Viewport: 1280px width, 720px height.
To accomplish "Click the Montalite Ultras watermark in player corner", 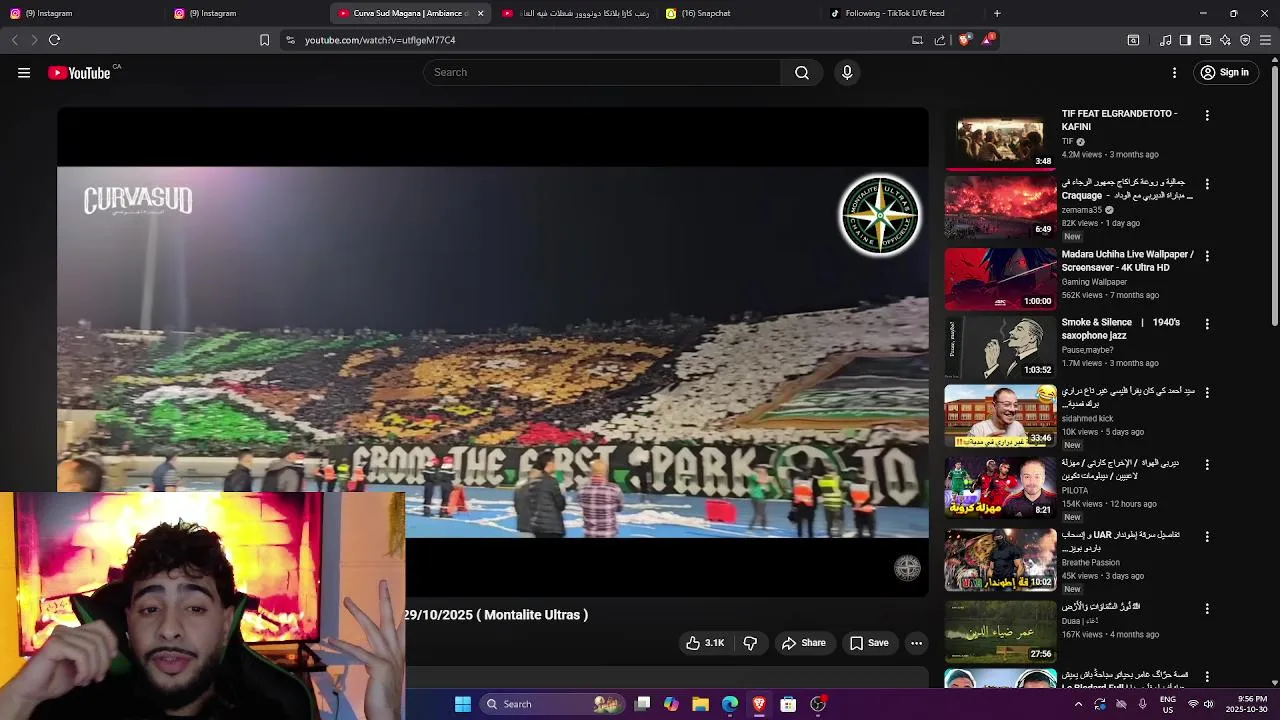I will 907,568.
